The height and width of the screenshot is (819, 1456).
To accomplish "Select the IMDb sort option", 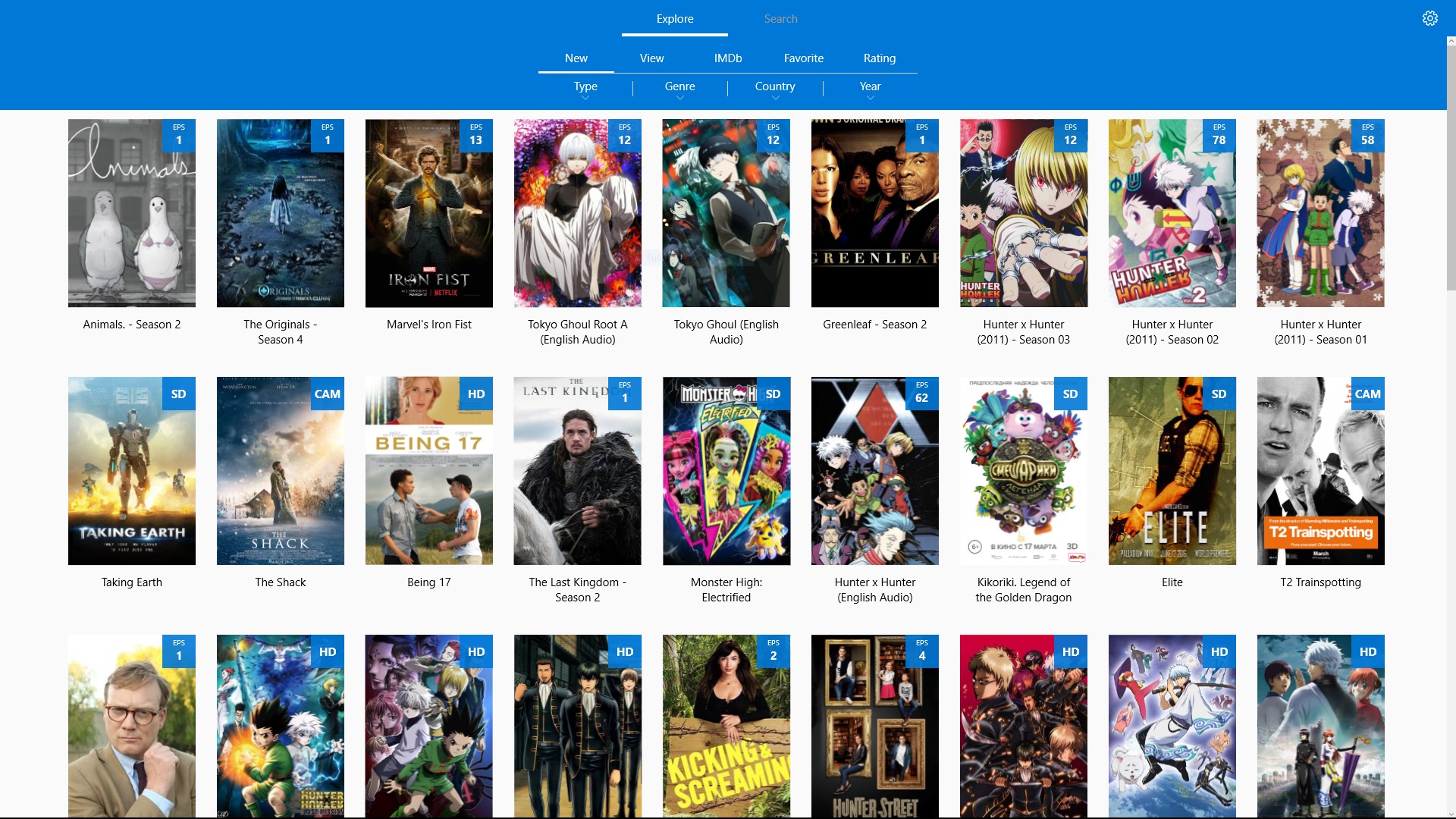I will [x=727, y=58].
